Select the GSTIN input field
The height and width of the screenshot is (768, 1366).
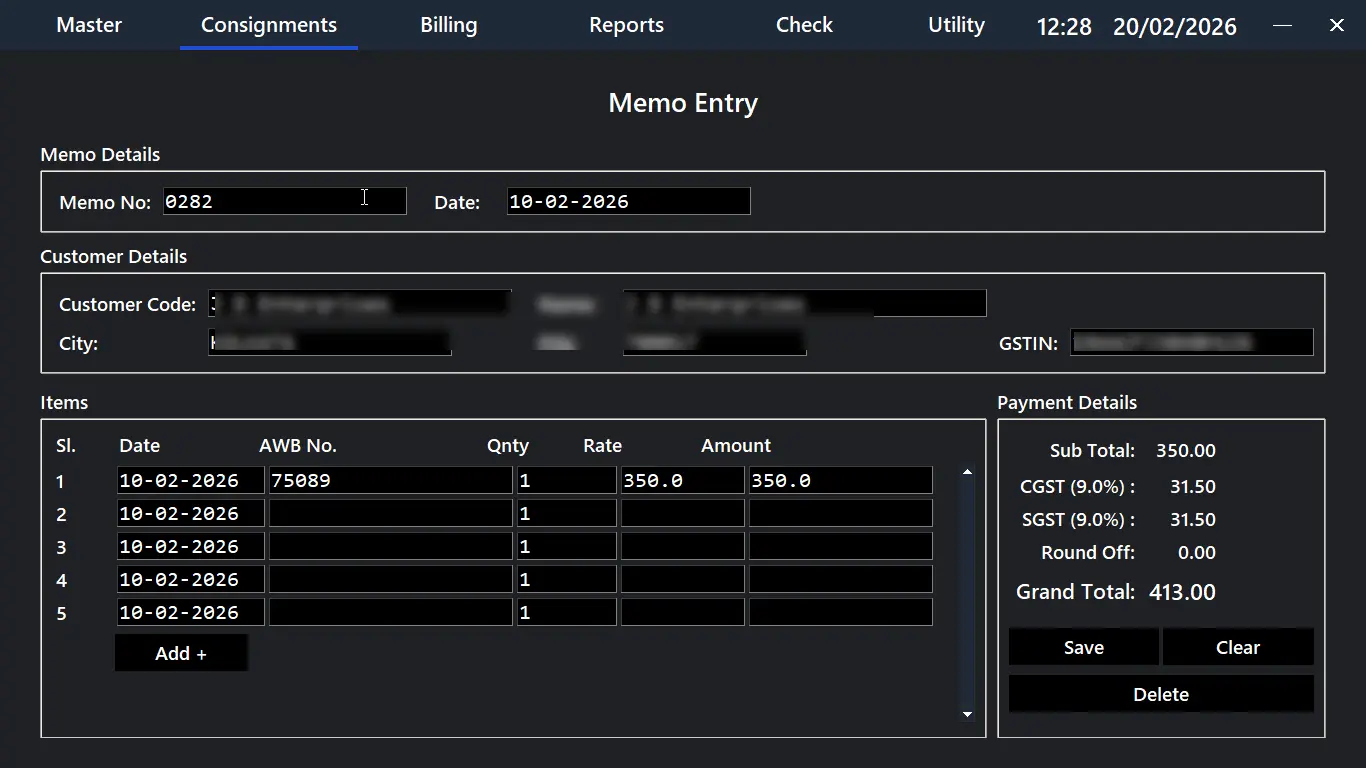coord(1191,343)
